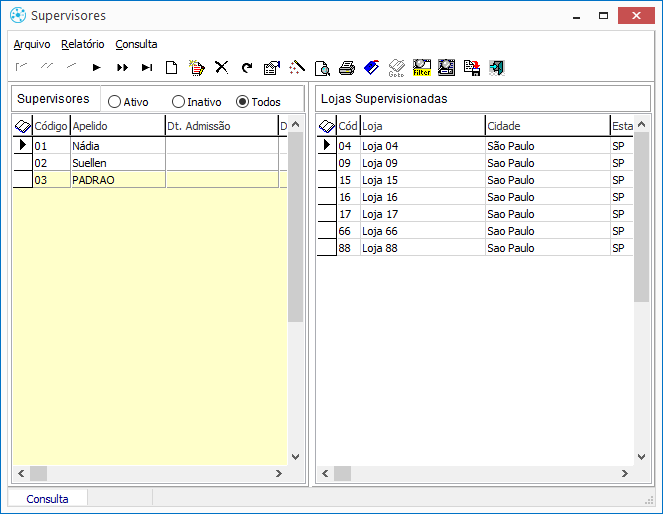The height and width of the screenshot is (514, 663).
Task: Click the Loja 66 cell
Action: tap(422, 231)
